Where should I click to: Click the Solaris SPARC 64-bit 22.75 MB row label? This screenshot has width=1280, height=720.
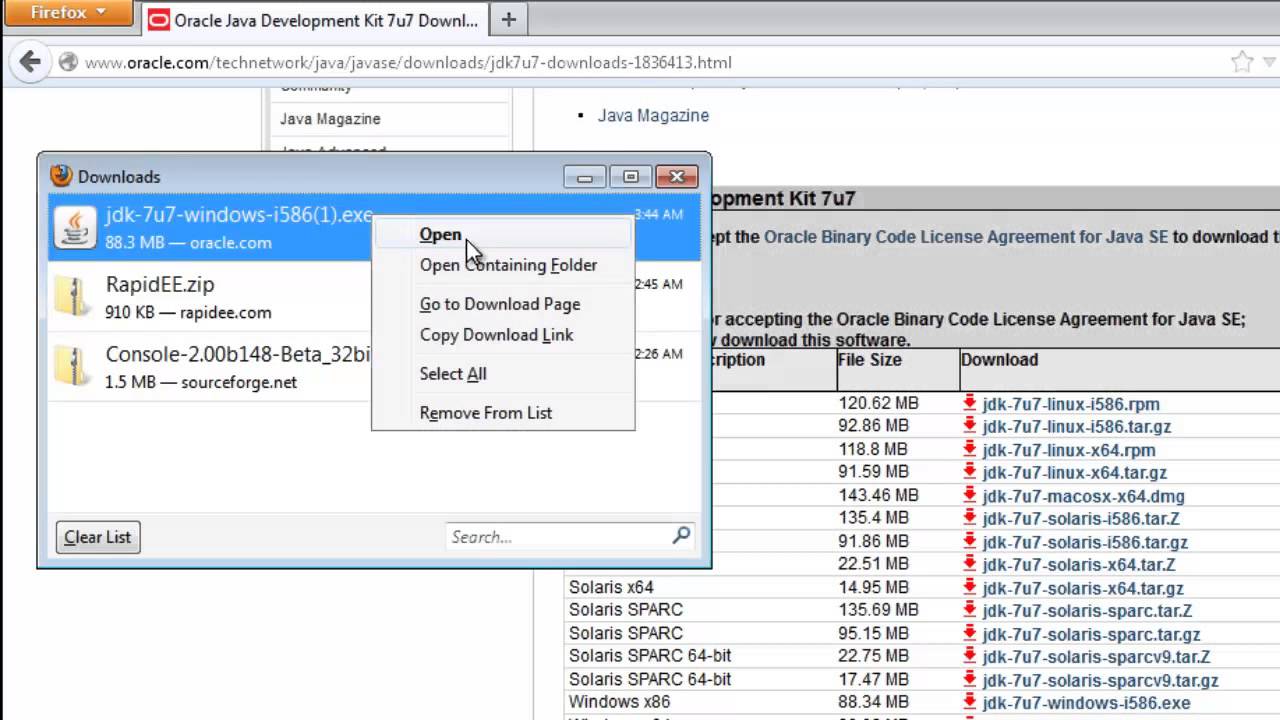click(x=650, y=656)
